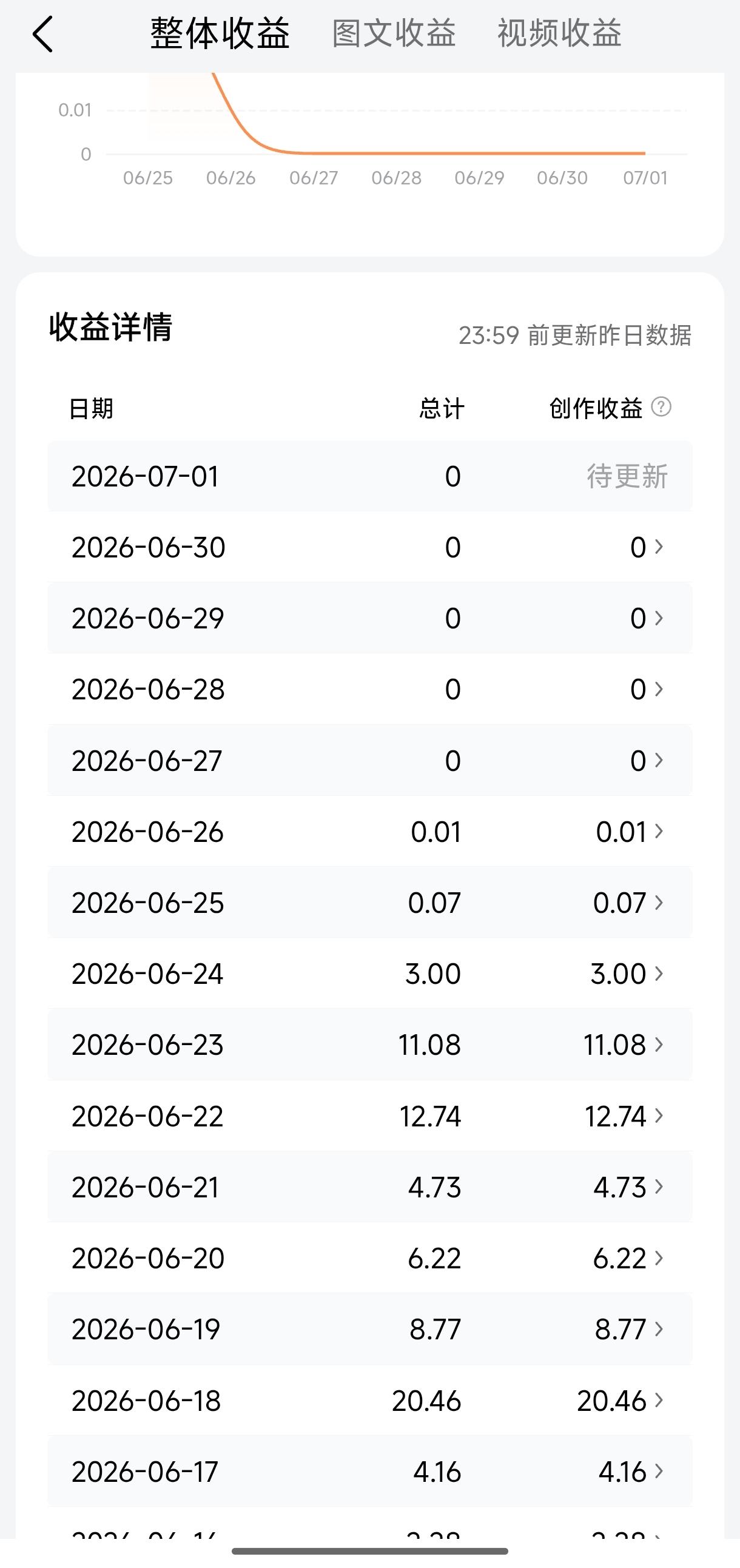
Task: Select the 2026-07-01 pending row
Action: 370,476
